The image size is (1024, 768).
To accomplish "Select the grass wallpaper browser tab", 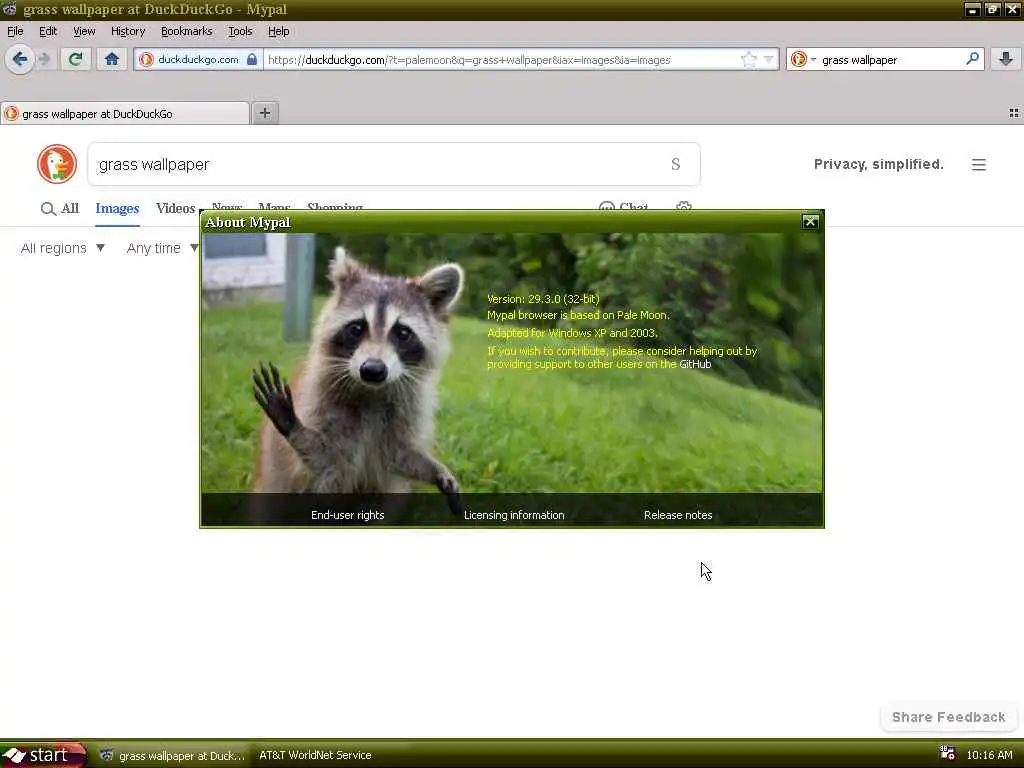I will [x=125, y=114].
